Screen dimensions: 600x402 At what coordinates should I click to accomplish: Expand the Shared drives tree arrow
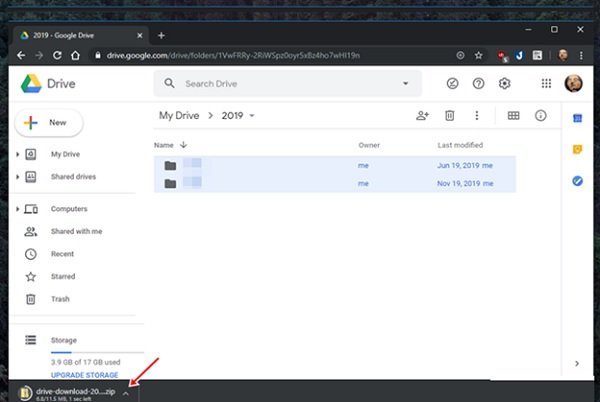18,177
